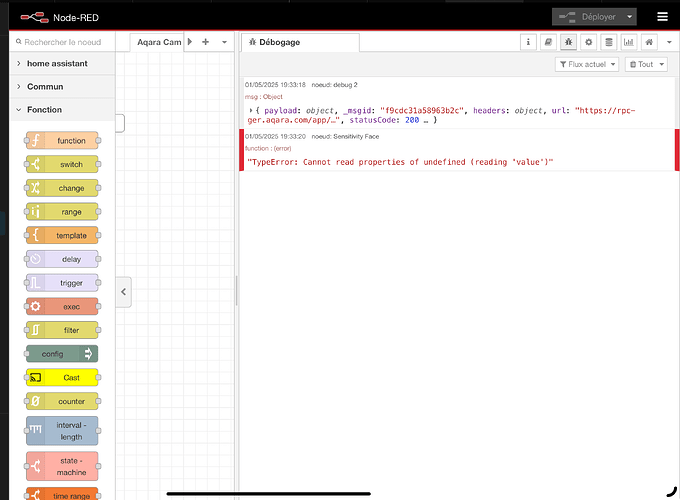Screen dimensions: 680x500
Task: Open the information sidebar tab icon
Action: click(528, 42)
